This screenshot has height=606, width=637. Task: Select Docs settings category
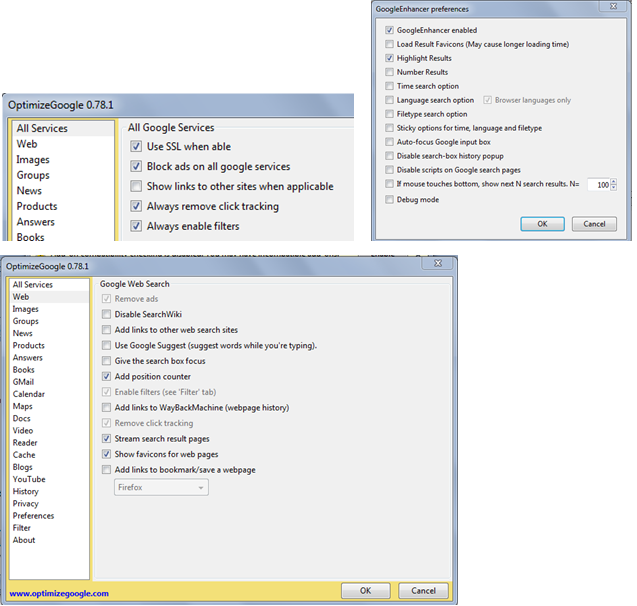(x=49, y=419)
